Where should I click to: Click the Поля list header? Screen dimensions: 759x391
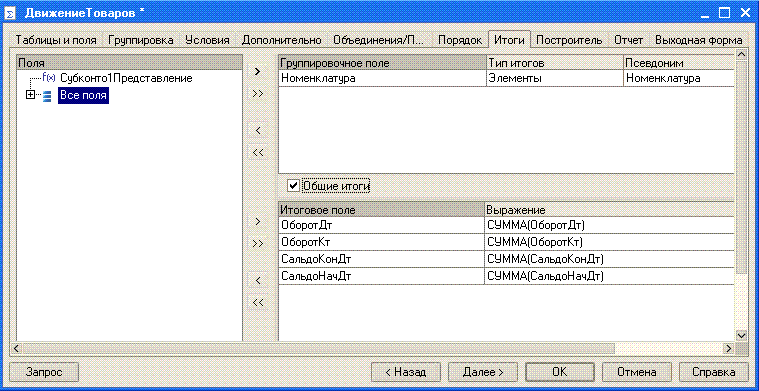click(129, 63)
